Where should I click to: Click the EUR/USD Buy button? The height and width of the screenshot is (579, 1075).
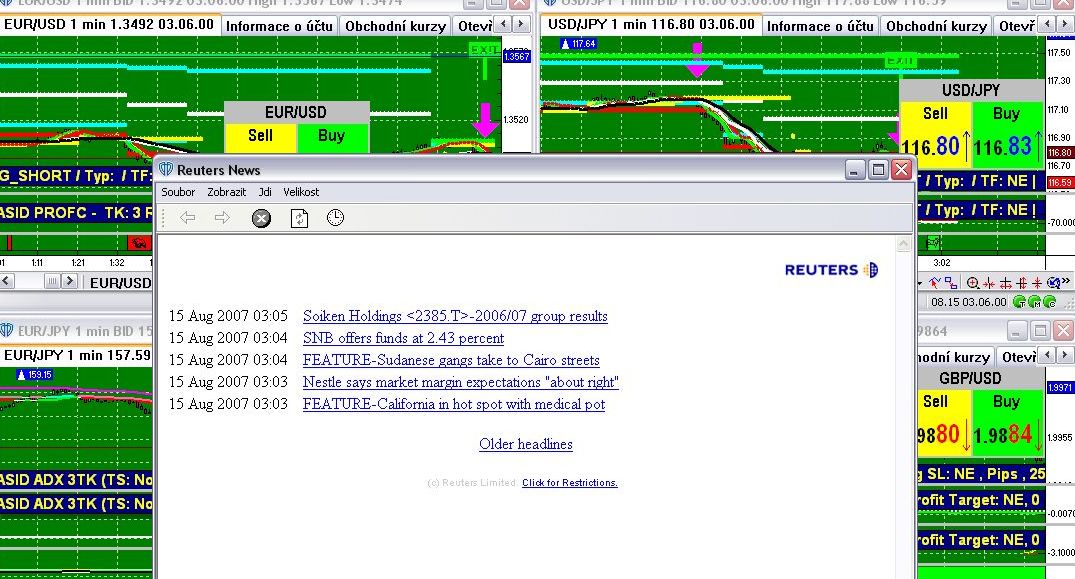click(332, 136)
